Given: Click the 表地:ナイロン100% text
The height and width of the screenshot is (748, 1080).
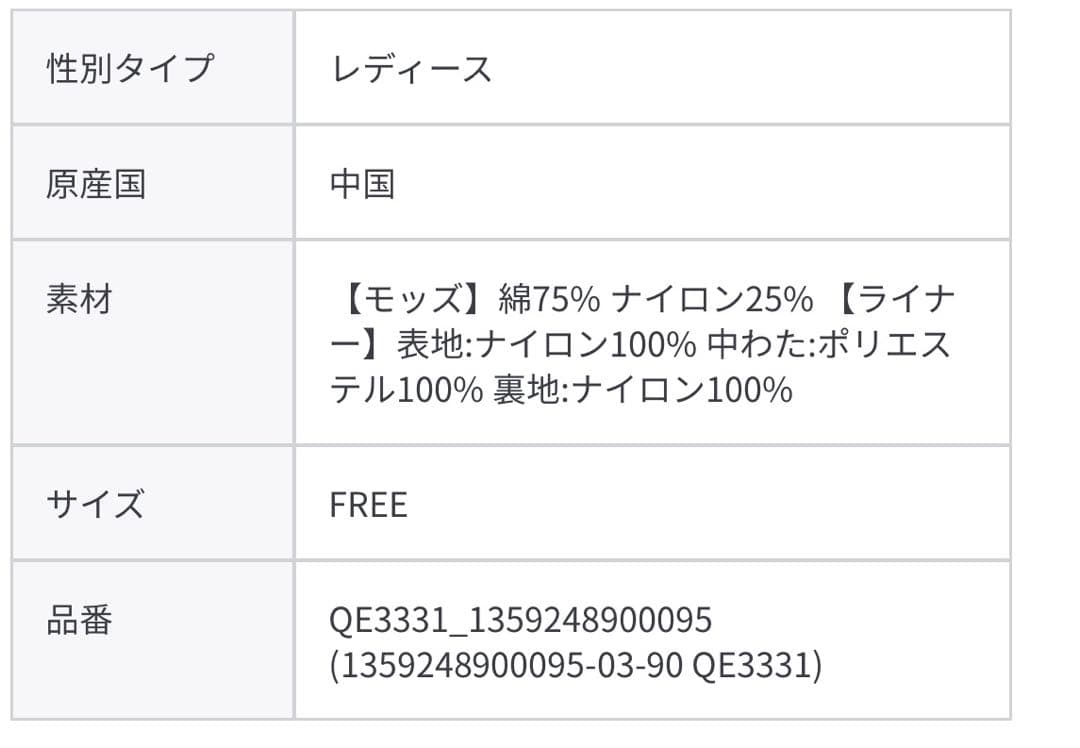Looking at the screenshot, I should (546, 344).
